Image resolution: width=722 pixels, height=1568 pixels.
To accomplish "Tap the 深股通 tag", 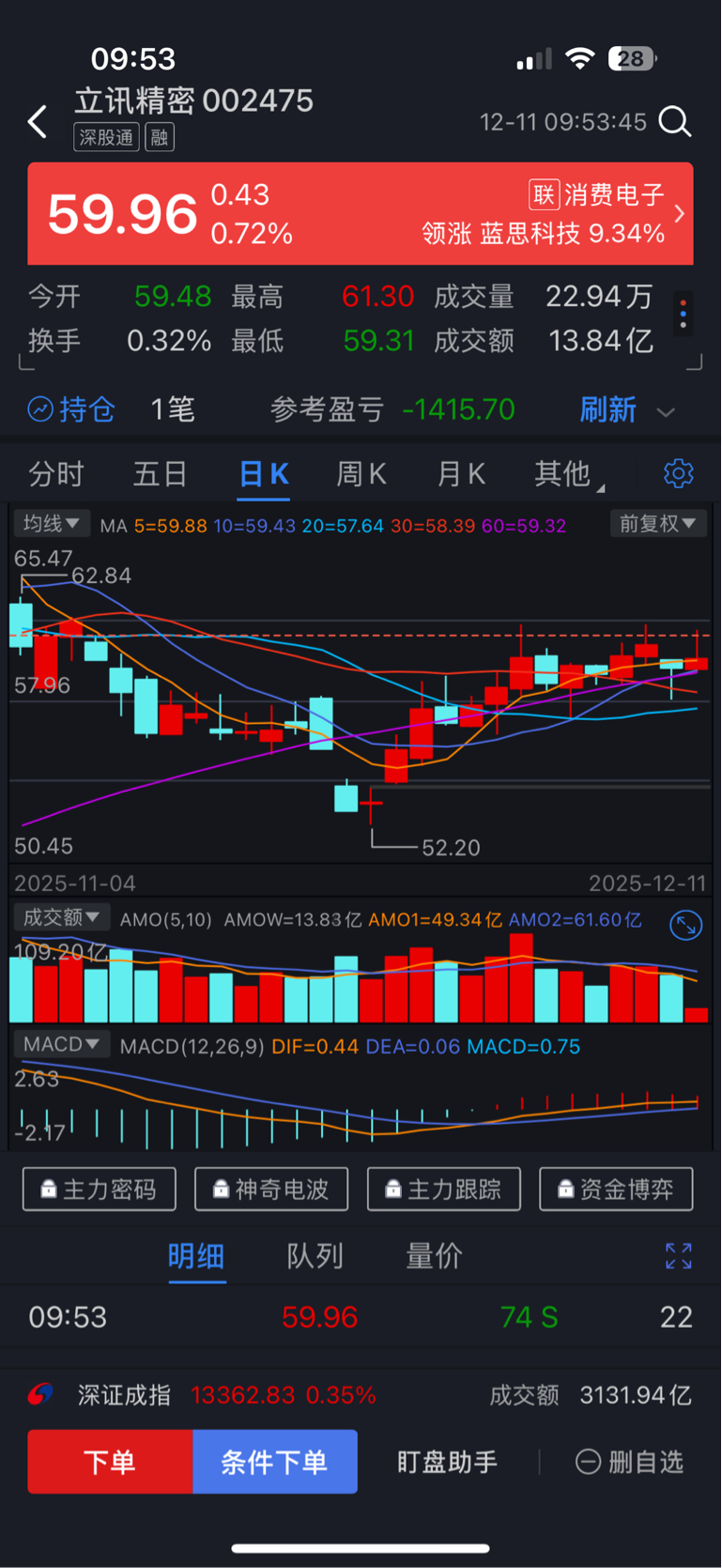I will (106, 138).
